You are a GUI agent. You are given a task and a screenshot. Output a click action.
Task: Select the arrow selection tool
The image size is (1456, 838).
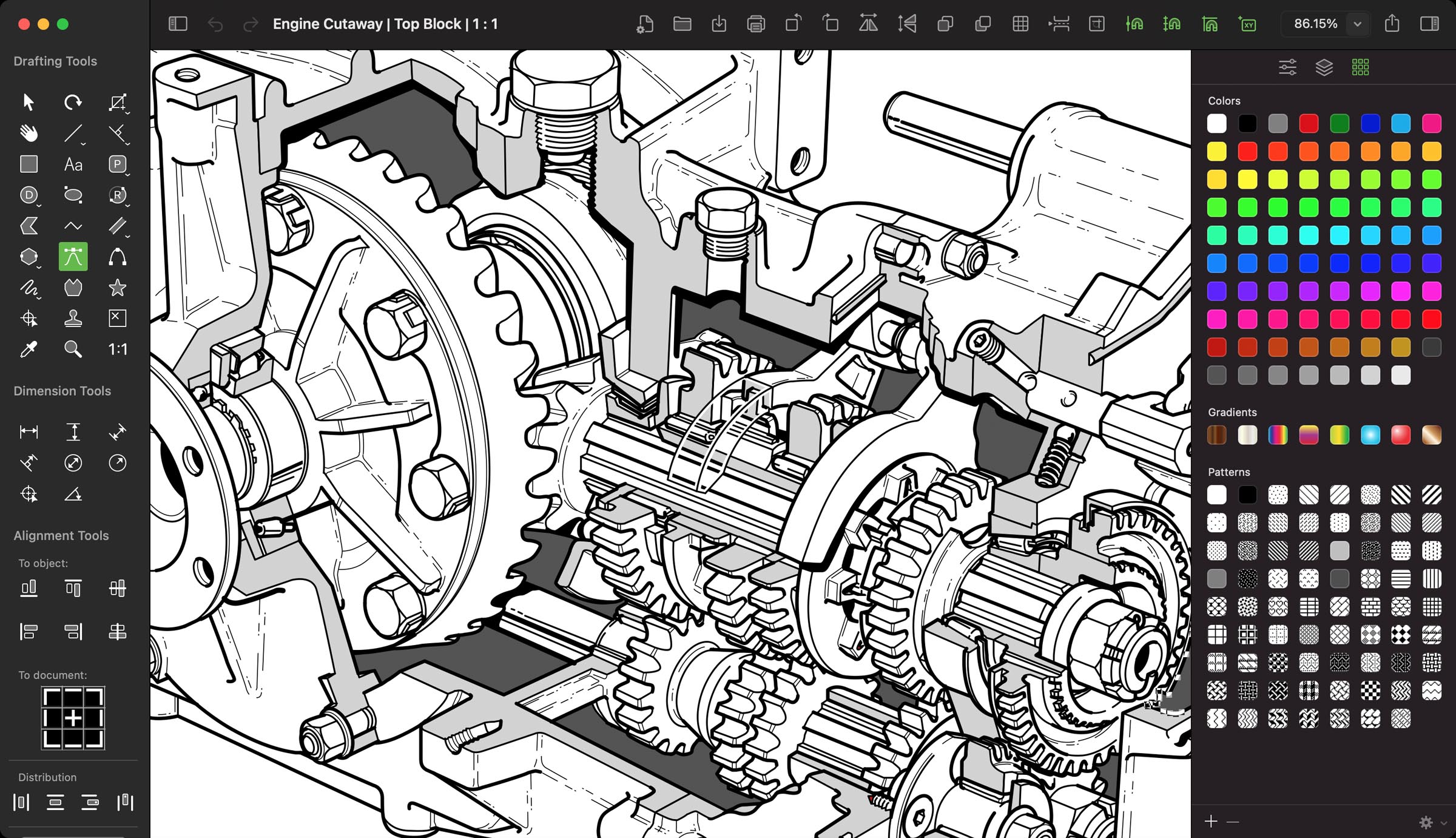(29, 102)
